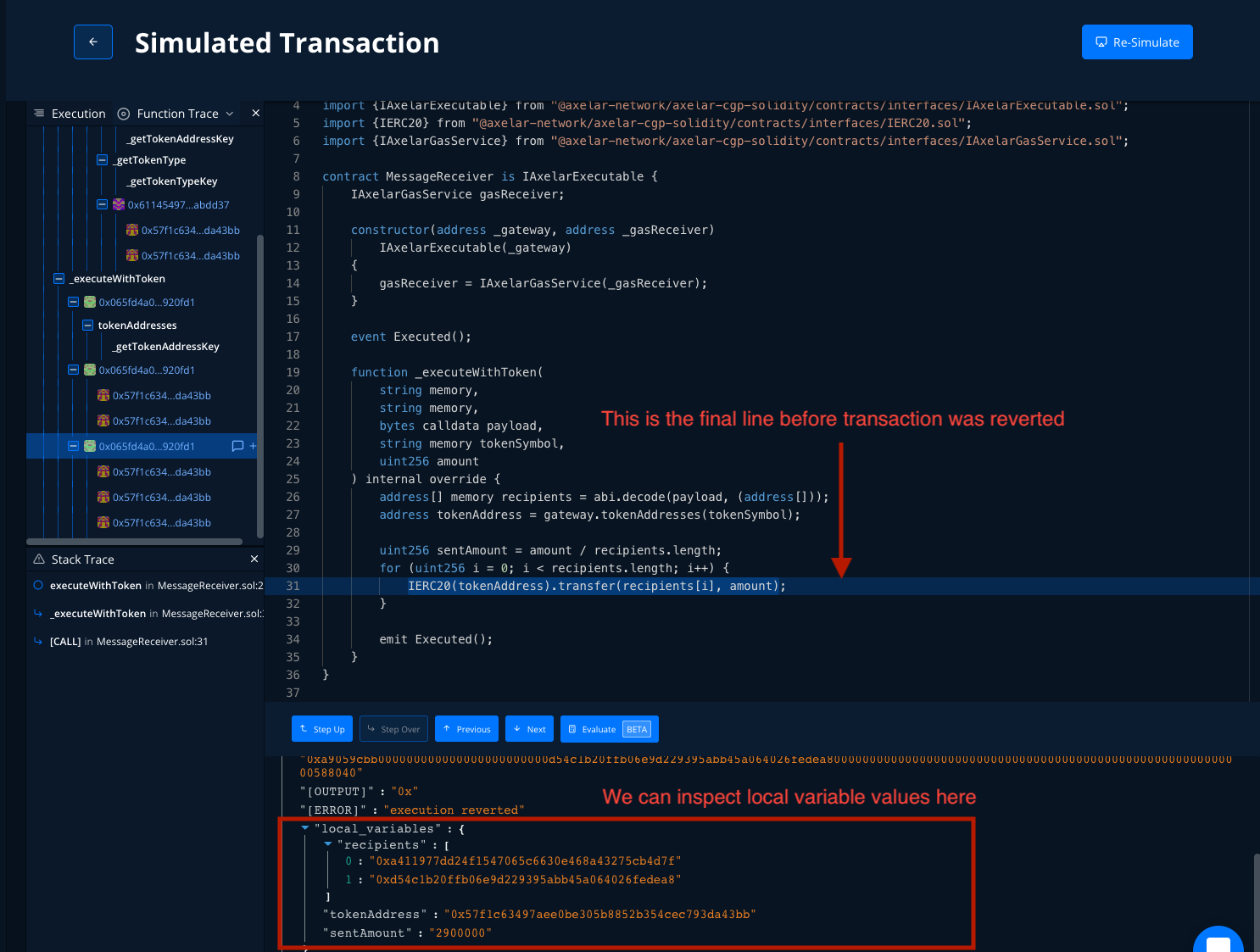Click the Previous step button

click(466, 729)
